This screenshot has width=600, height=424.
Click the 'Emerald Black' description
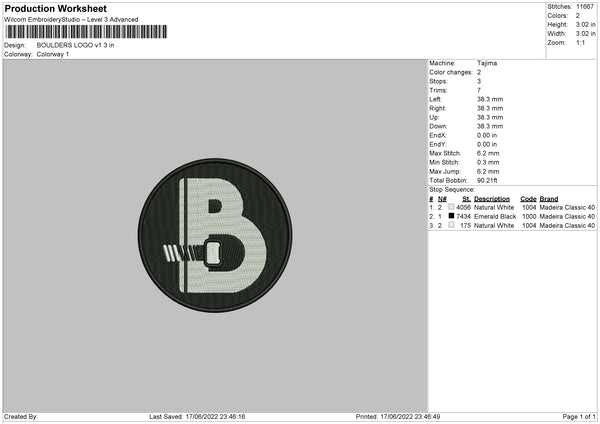(495, 217)
